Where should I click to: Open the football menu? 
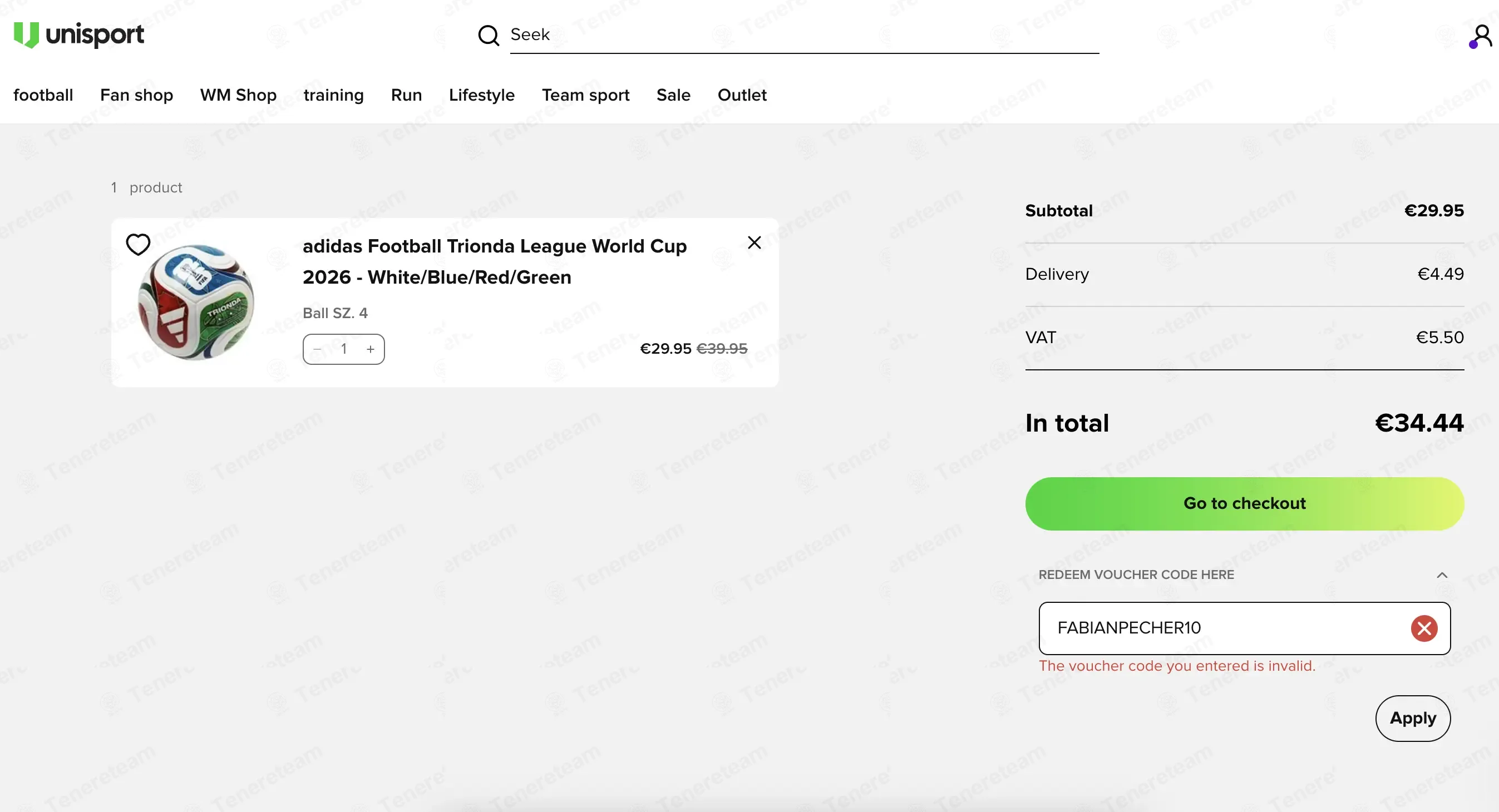coord(43,95)
